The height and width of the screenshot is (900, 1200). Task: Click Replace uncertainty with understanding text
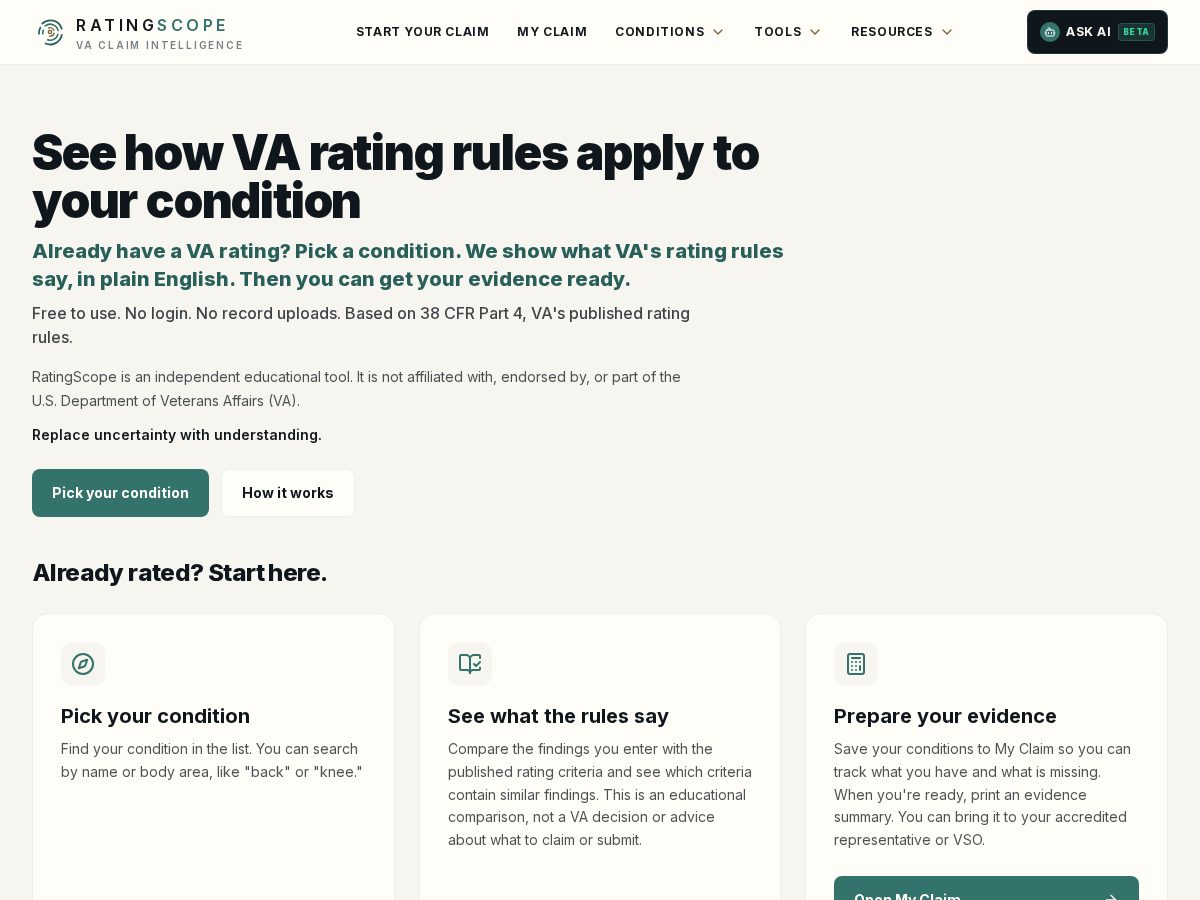coord(177,435)
